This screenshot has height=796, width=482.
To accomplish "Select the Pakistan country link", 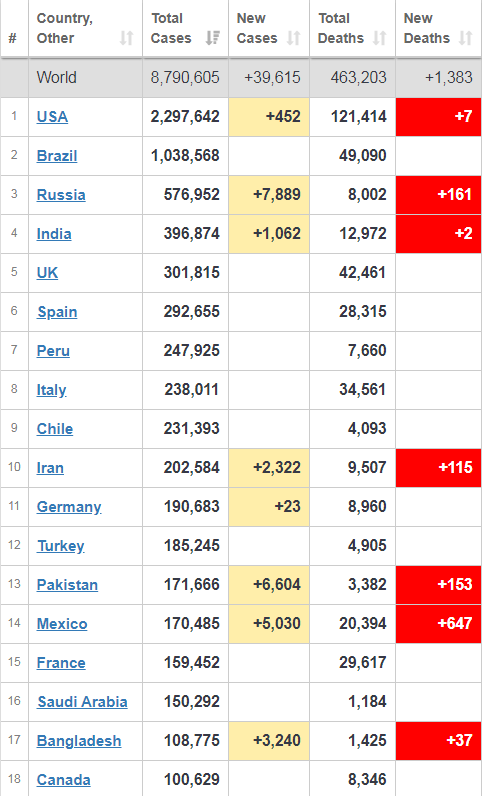I will pyautogui.click(x=67, y=585).
